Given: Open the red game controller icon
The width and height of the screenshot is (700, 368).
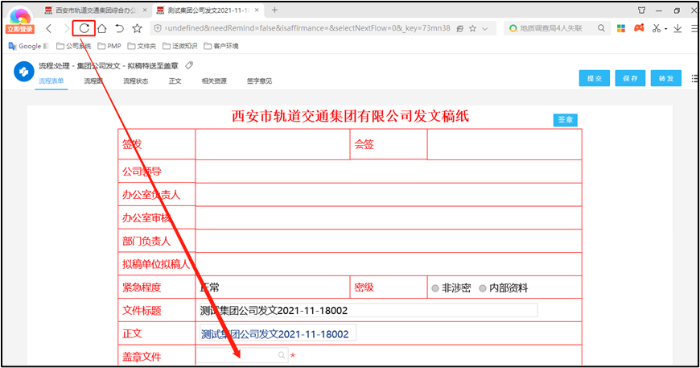Looking at the screenshot, I should coord(639,28).
